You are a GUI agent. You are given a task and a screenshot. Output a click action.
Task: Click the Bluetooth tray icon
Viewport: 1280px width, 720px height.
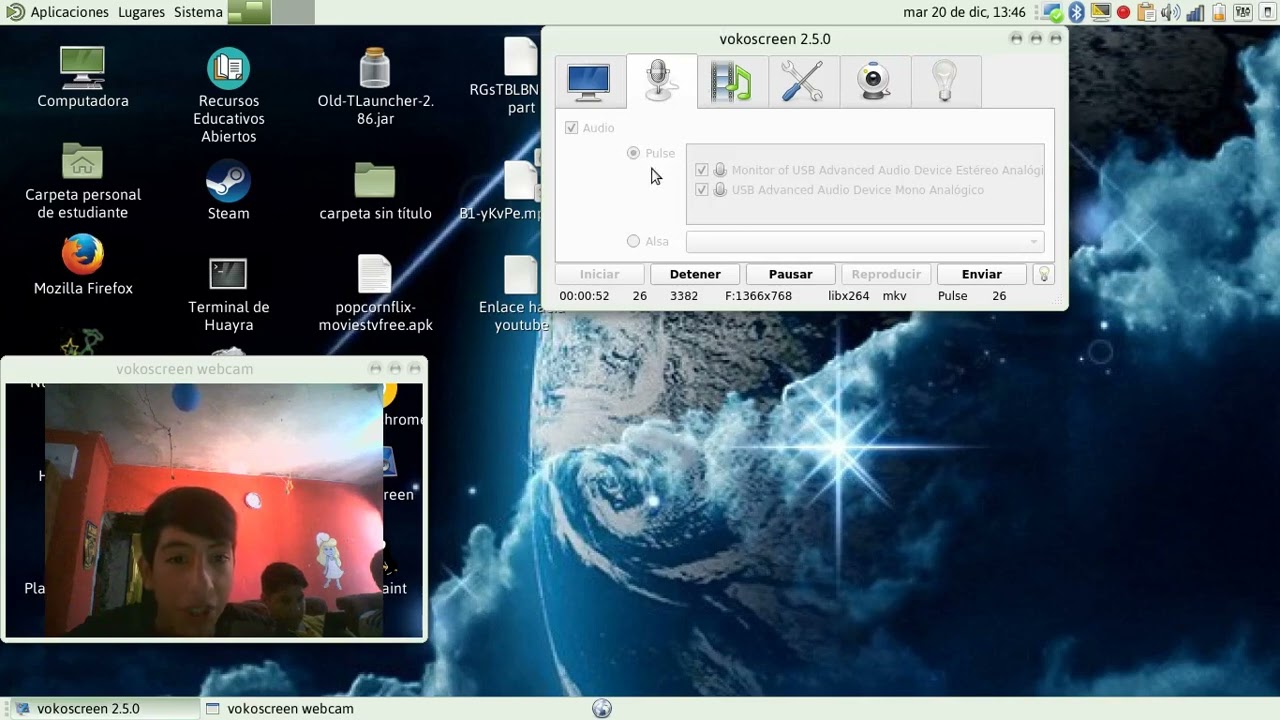[x=1077, y=12]
